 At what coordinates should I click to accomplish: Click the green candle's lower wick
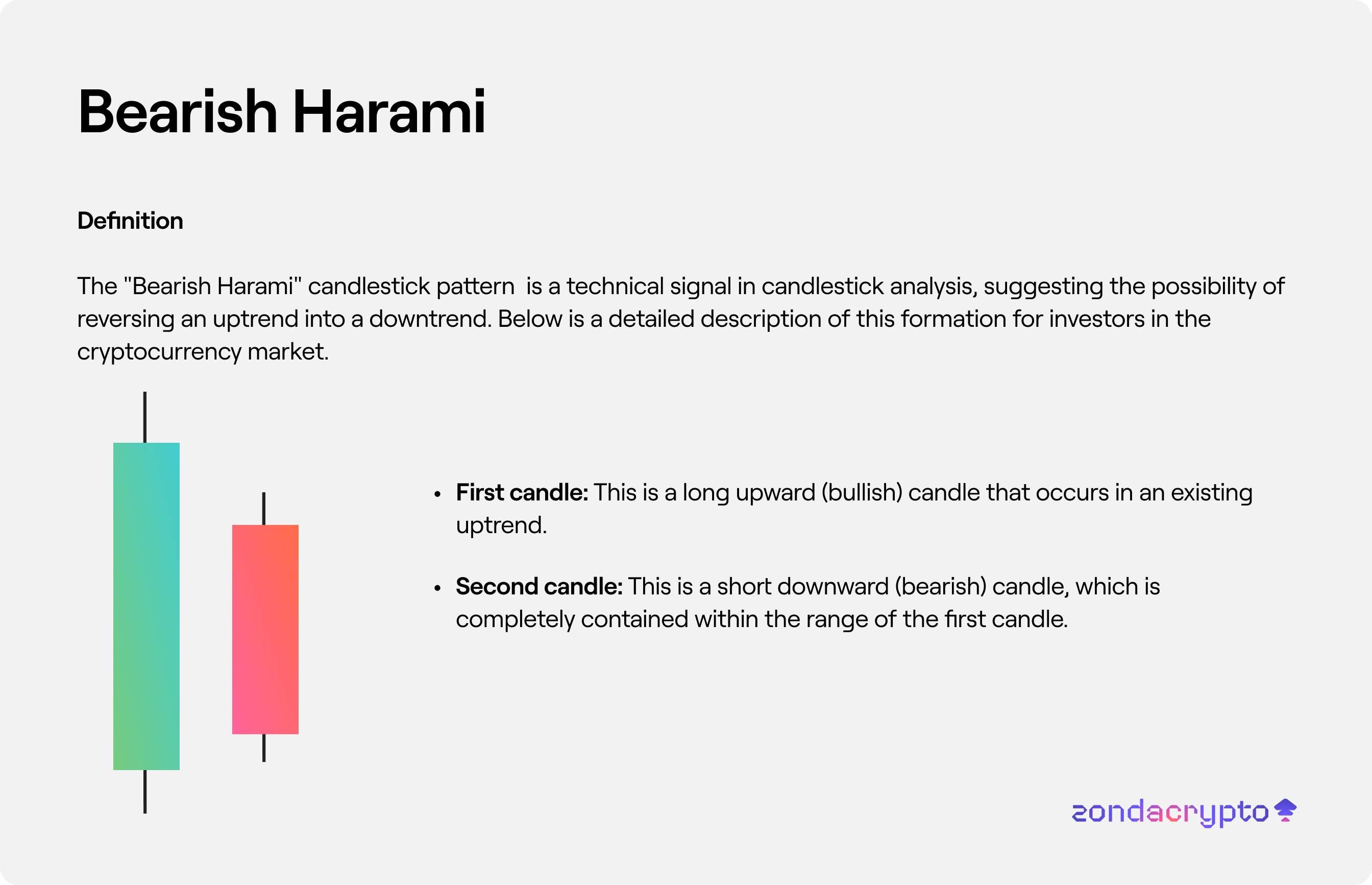145,792
